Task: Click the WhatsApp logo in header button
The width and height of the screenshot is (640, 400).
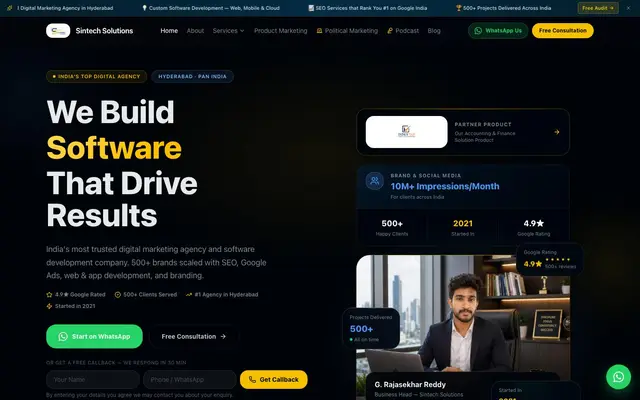Action: pos(478,31)
